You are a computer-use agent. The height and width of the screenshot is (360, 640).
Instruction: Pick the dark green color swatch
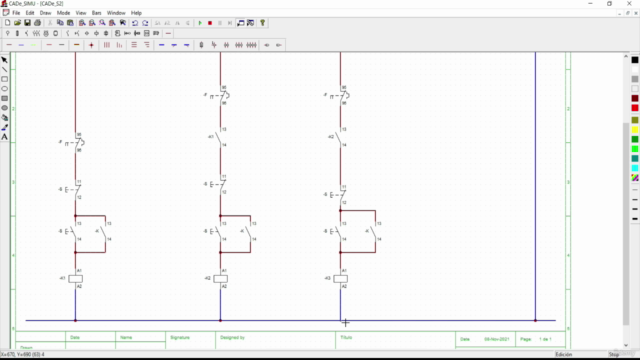click(635, 139)
